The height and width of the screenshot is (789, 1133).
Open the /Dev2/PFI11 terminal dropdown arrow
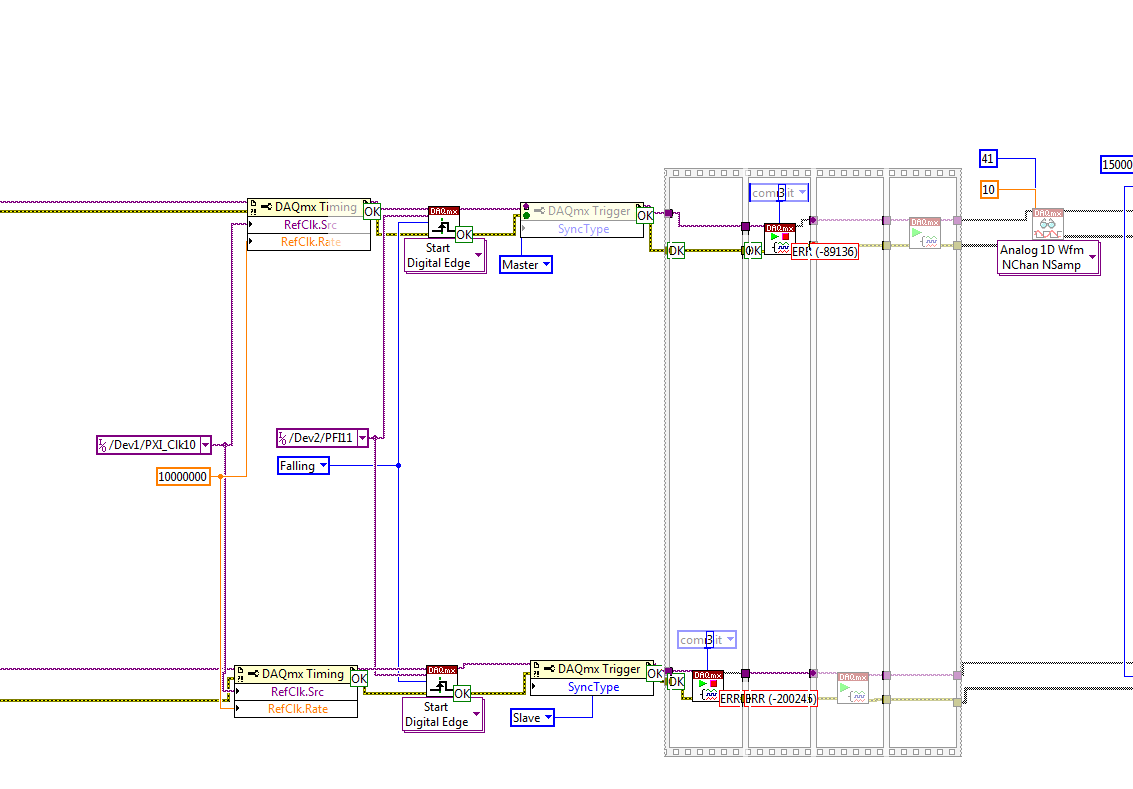pos(363,438)
